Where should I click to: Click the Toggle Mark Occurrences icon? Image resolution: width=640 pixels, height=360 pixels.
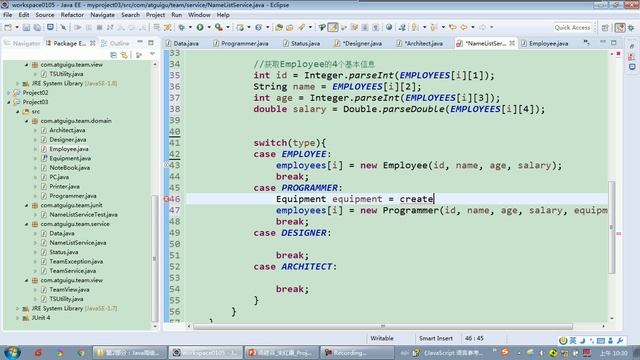(333, 27)
